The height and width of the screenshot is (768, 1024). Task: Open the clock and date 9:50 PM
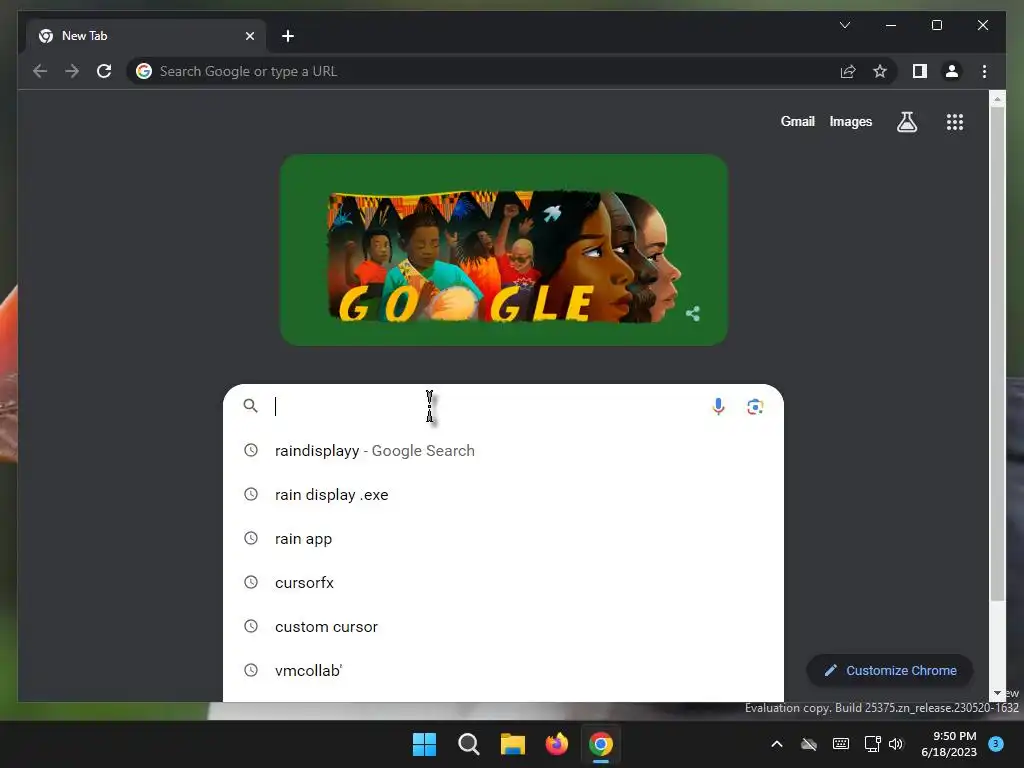point(948,744)
